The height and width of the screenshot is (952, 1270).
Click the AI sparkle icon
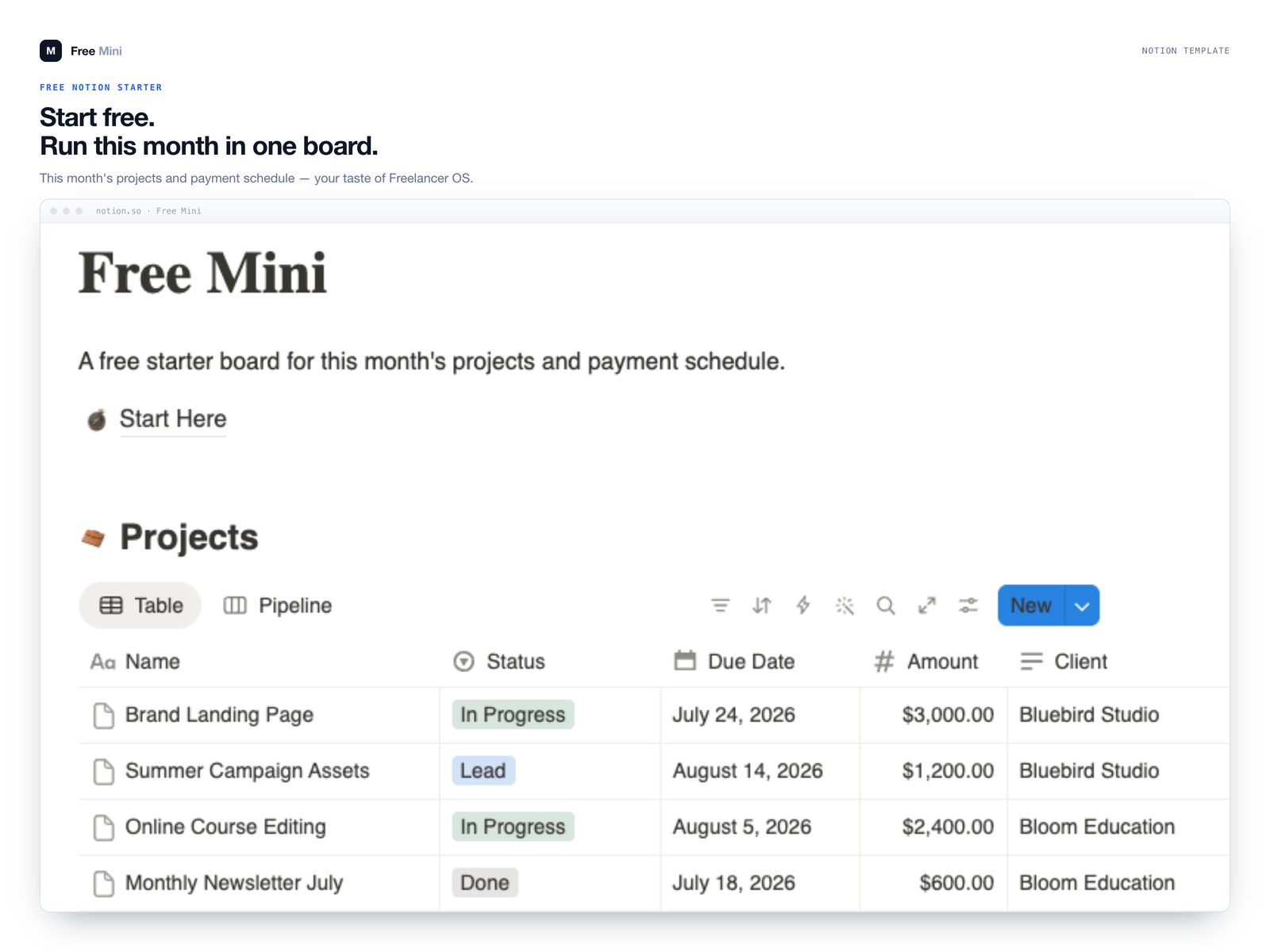[x=845, y=605]
